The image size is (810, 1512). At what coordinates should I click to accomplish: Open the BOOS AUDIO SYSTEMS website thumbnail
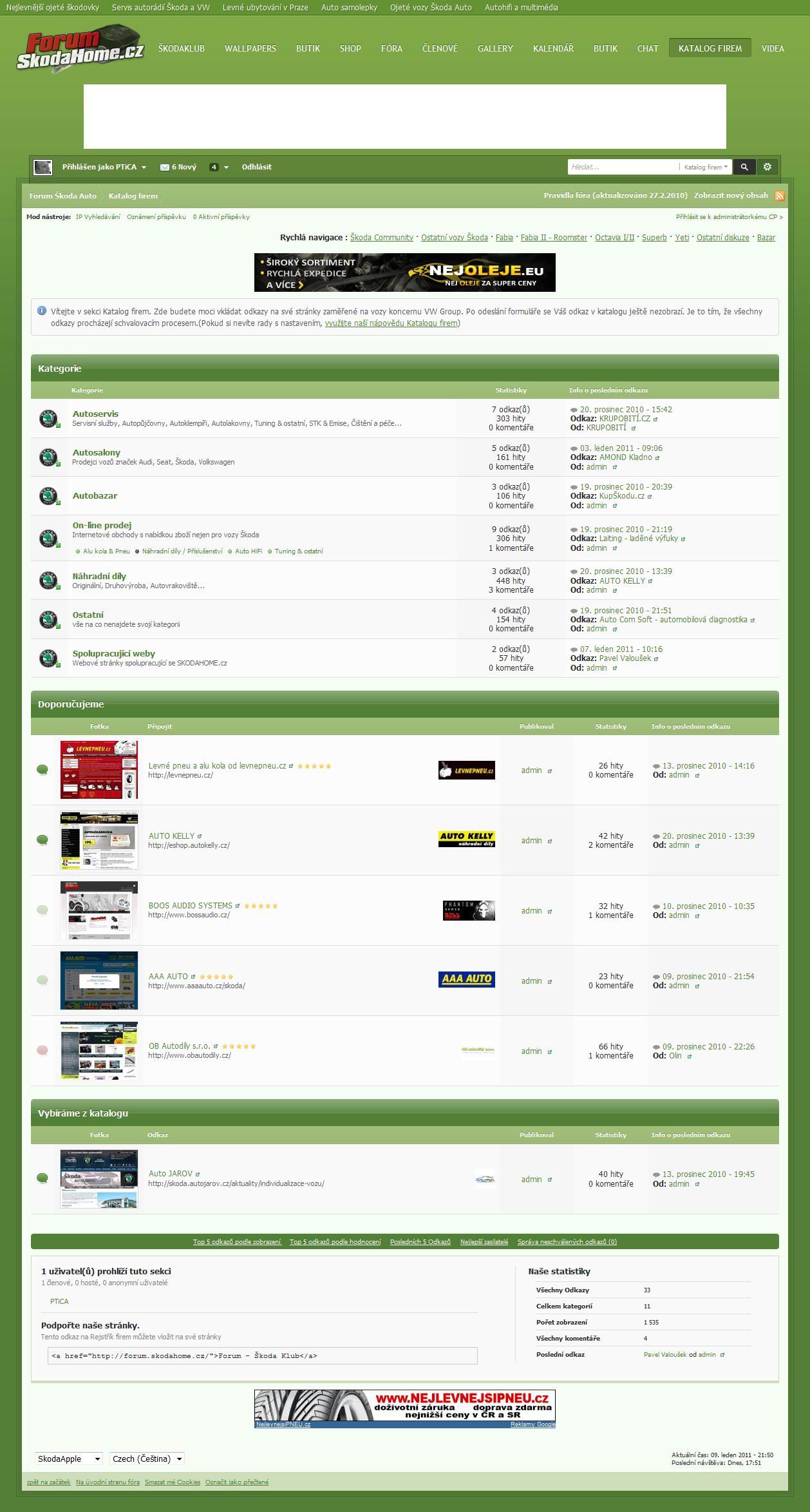(99, 910)
